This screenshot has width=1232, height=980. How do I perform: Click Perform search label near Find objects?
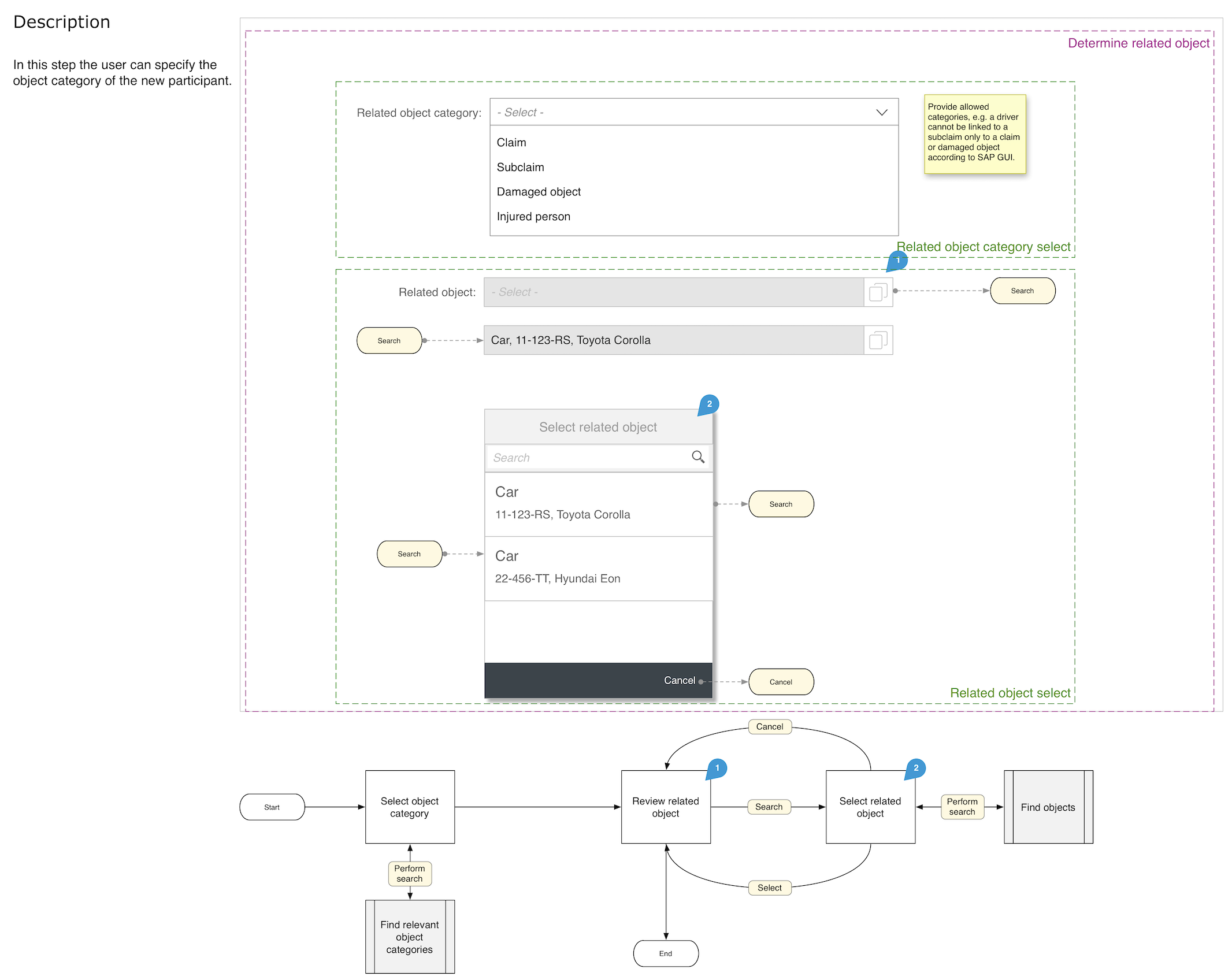tap(962, 807)
